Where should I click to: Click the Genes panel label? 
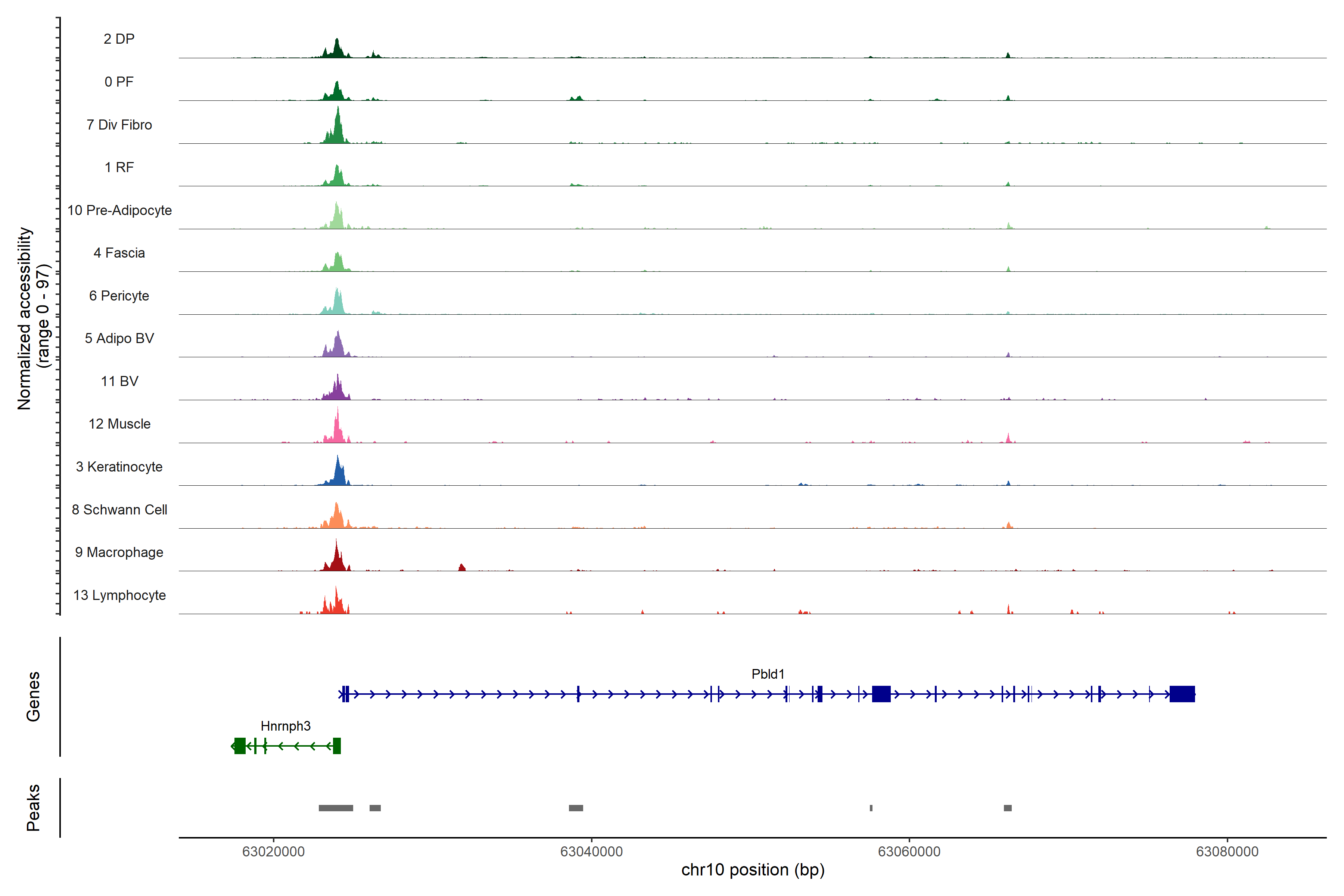click(x=33, y=696)
